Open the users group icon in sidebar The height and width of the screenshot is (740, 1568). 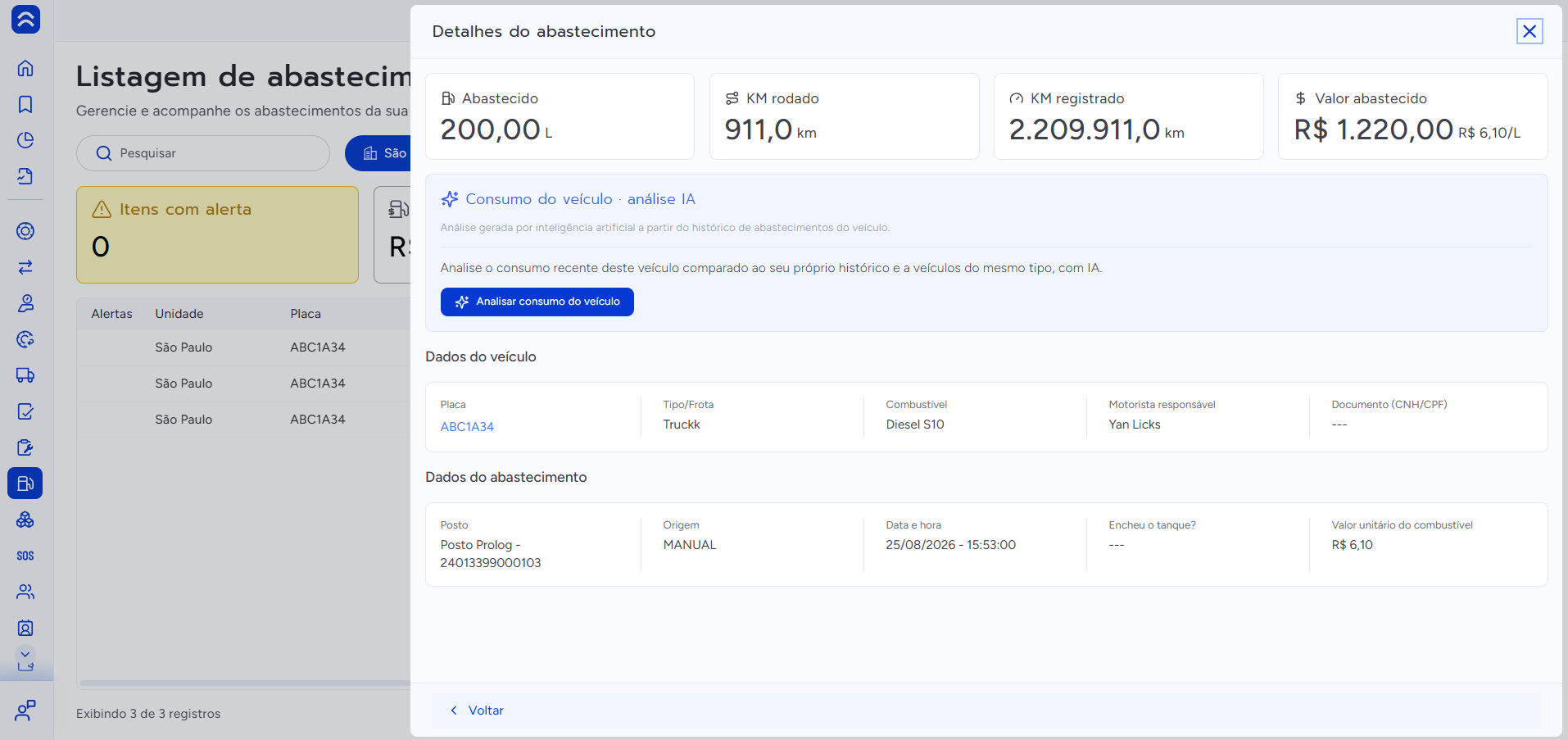coord(25,592)
